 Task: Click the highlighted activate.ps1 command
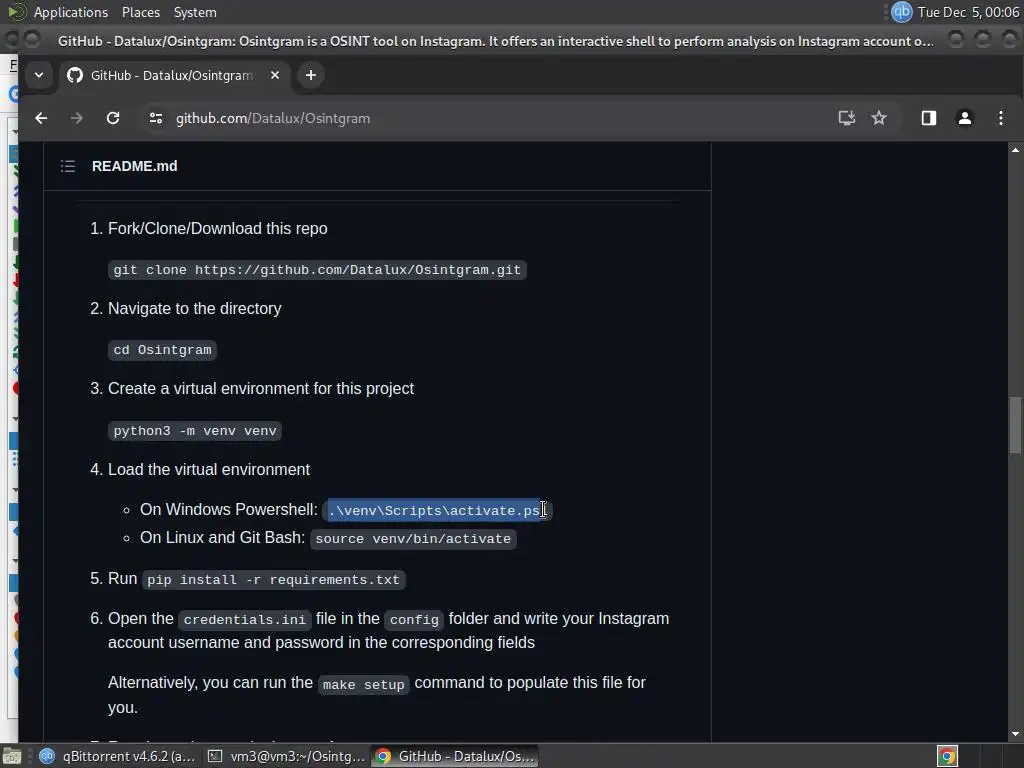click(437, 511)
